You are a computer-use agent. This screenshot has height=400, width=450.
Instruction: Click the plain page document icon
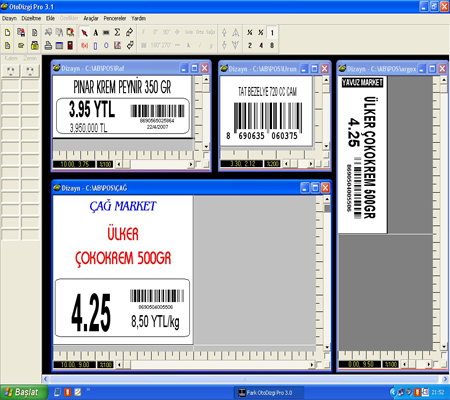coord(35,32)
